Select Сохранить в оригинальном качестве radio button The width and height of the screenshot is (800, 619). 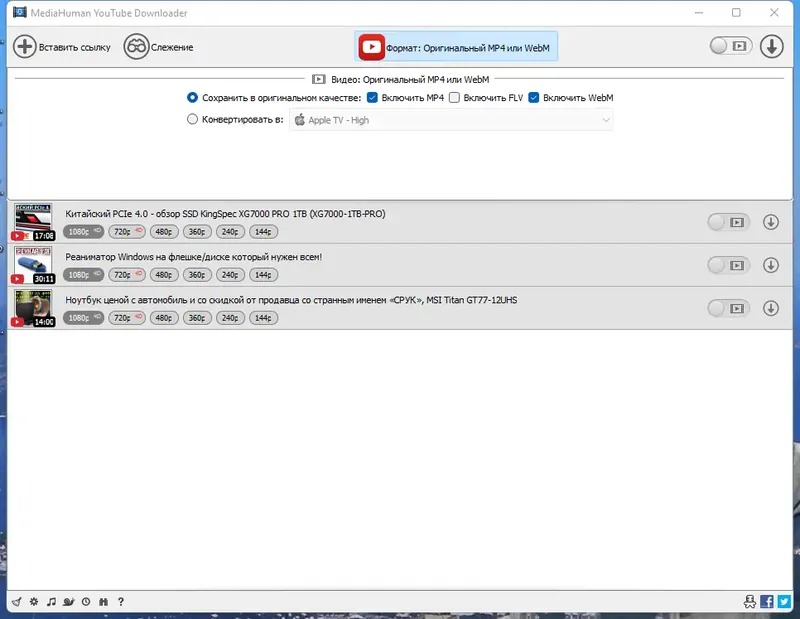tap(192, 97)
